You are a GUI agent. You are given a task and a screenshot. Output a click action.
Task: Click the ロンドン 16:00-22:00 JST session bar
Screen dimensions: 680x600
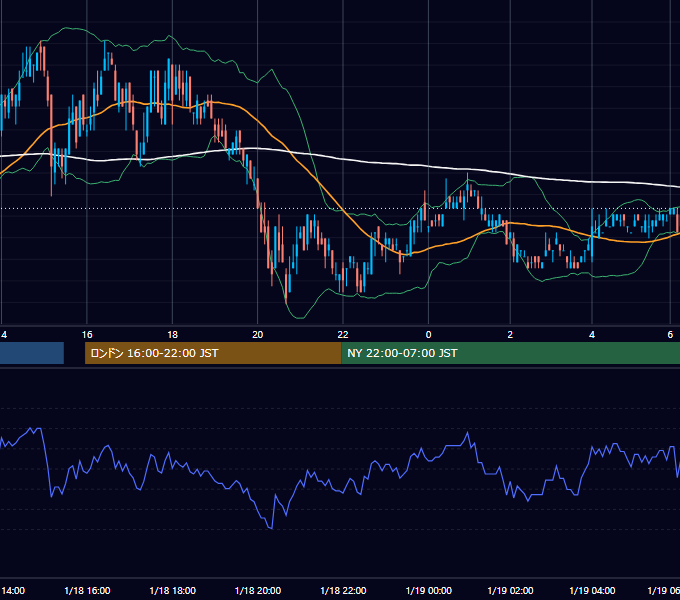(213, 353)
